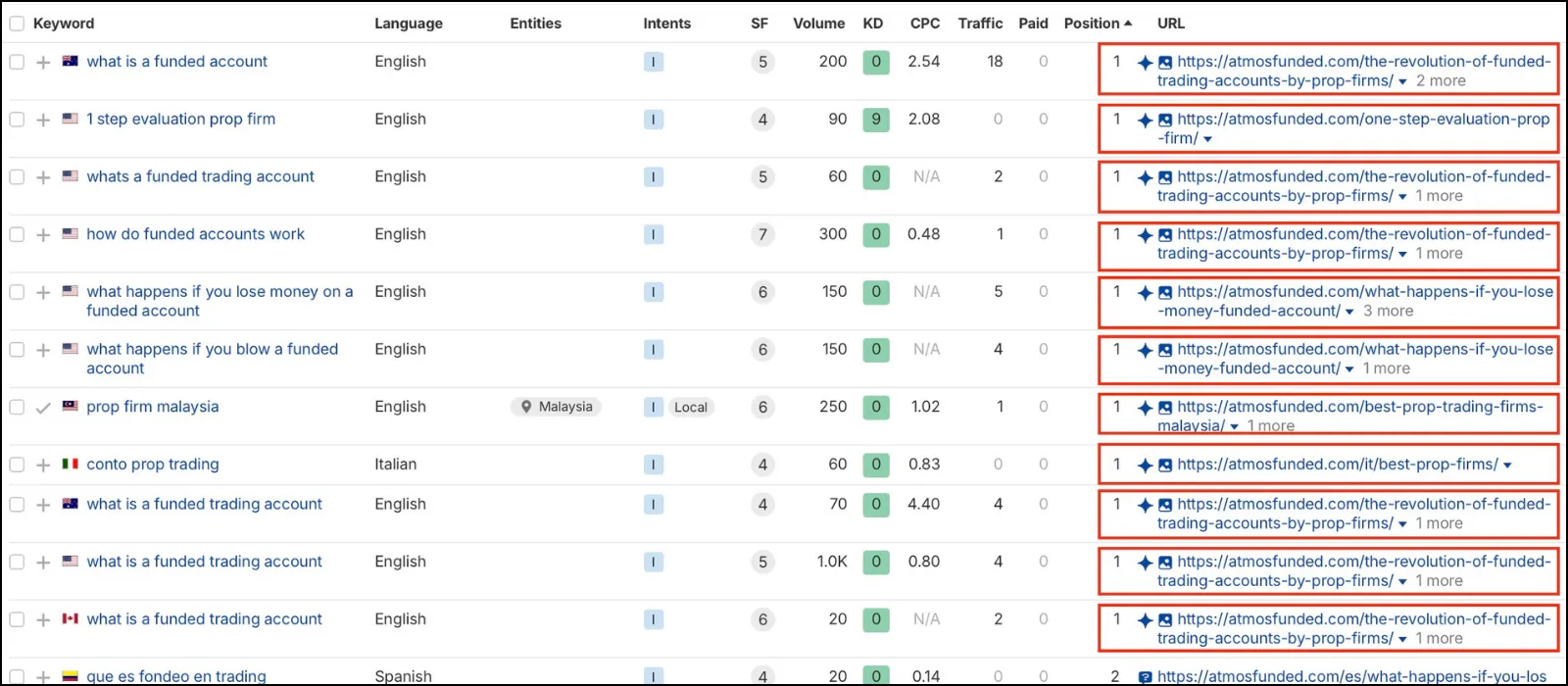Click the "3 more" URLs link
Viewport: 1568px width, 686px height.
pyautogui.click(x=1388, y=312)
